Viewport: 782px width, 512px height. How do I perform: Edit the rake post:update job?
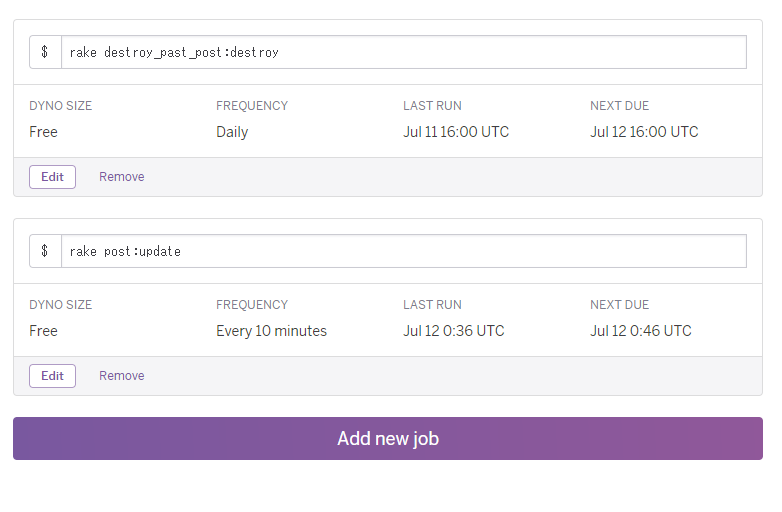(x=52, y=376)
